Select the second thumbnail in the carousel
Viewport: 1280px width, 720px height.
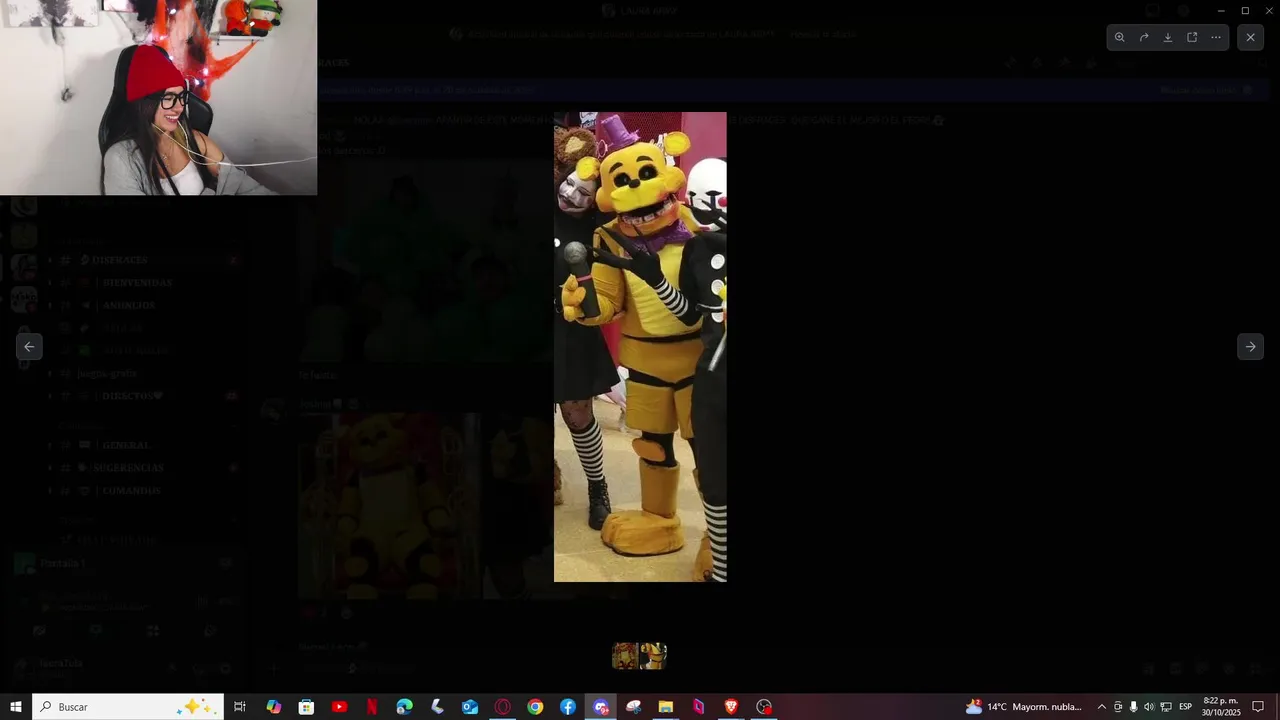click(653, 656)
